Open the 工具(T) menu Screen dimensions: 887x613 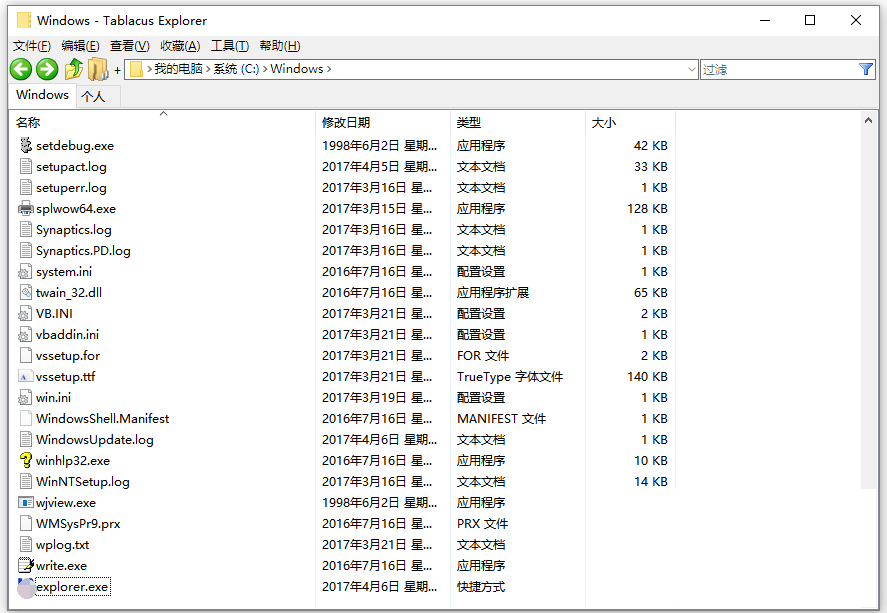coord(229,46)
